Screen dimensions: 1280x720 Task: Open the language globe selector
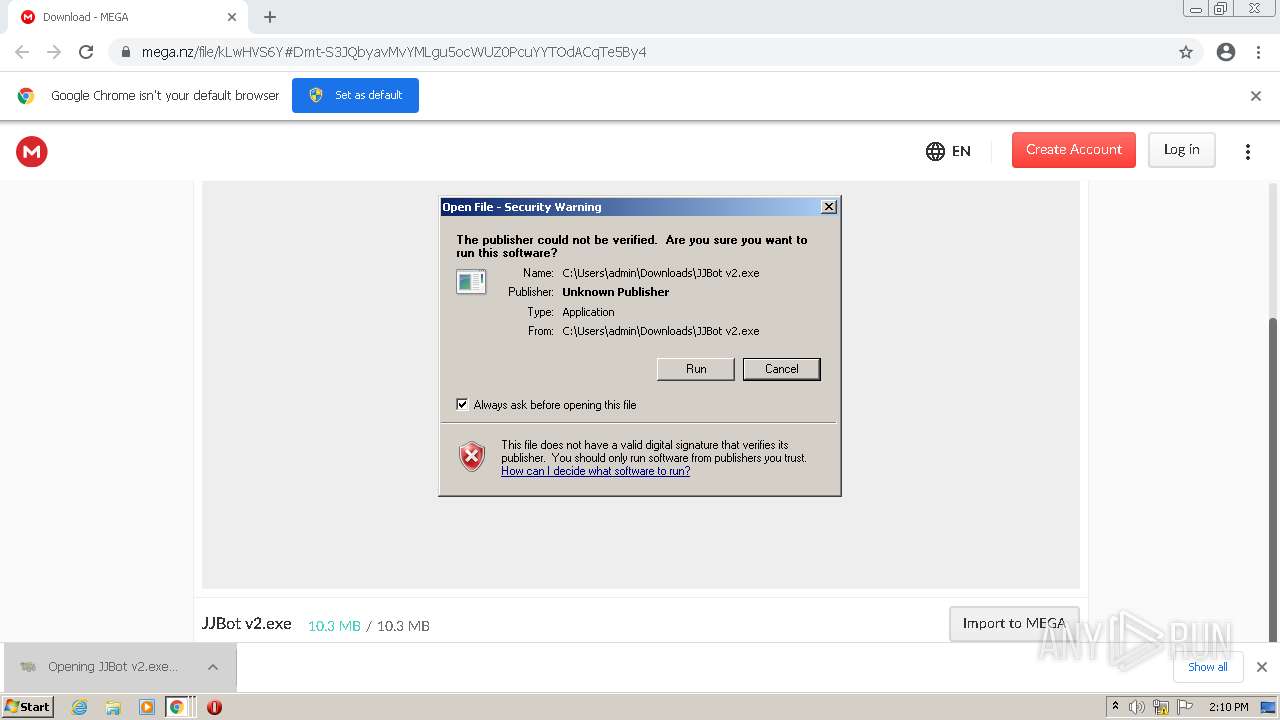[x=948, y=151]
